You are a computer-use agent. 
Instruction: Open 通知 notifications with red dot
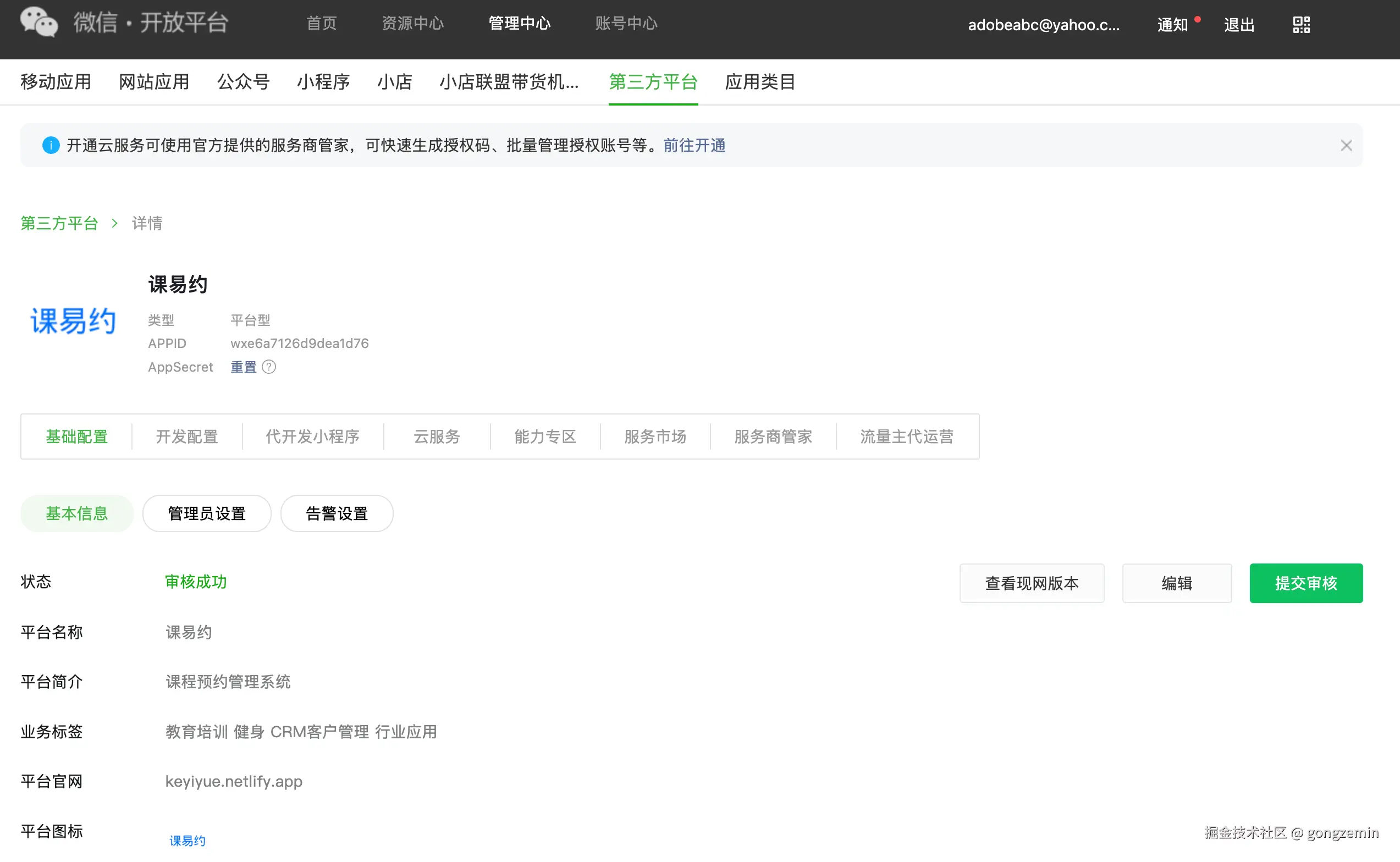pyautogui.click(x=1172, y=25)
